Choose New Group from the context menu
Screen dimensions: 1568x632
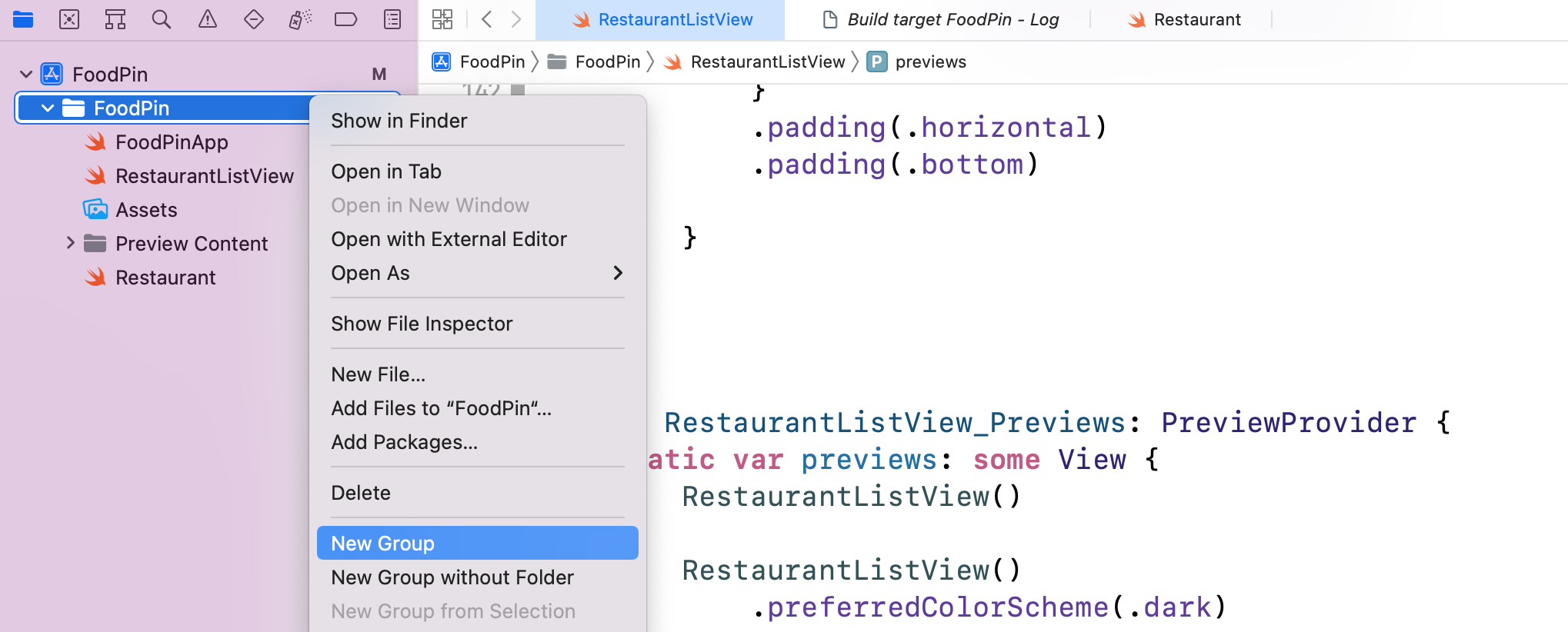(382, 543)
